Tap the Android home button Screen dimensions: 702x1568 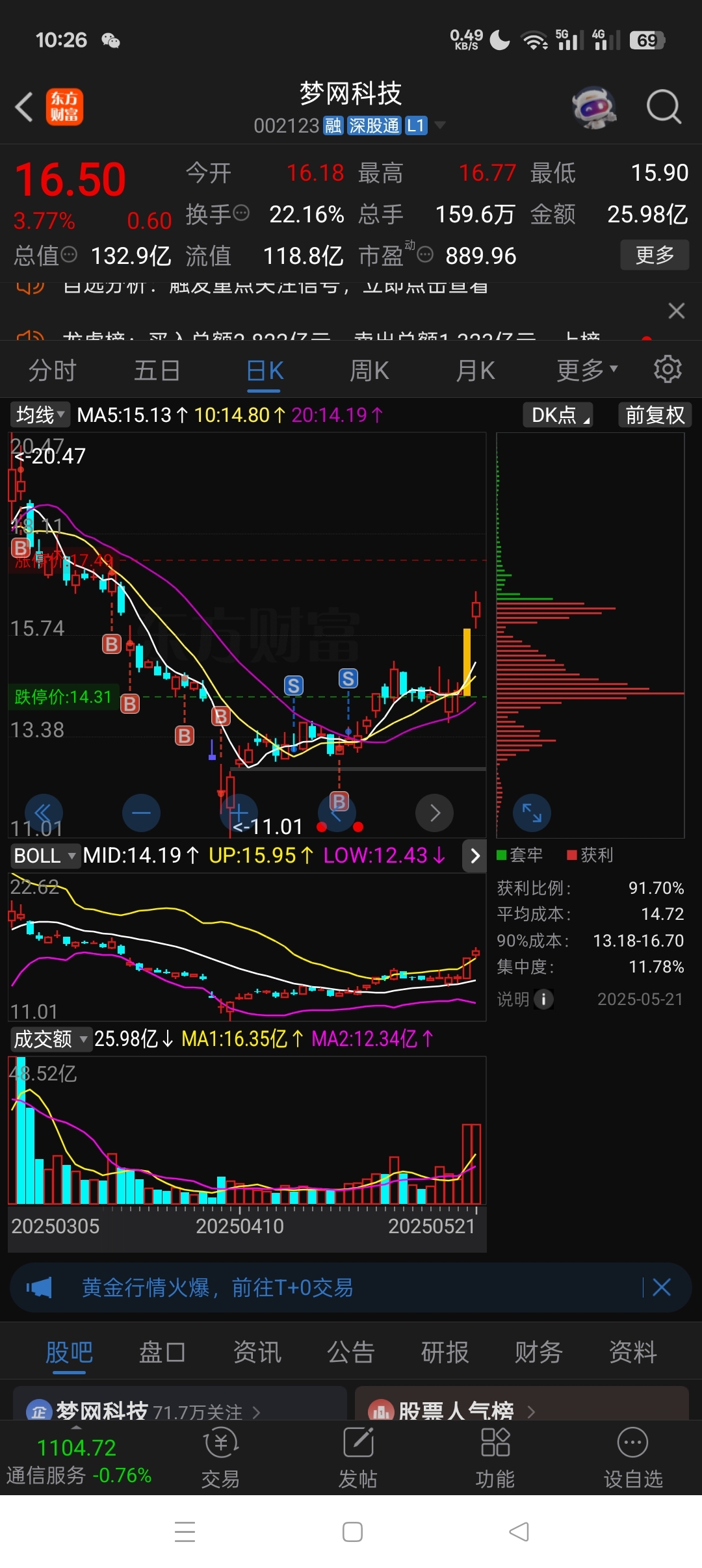(x=352, y=1532)
